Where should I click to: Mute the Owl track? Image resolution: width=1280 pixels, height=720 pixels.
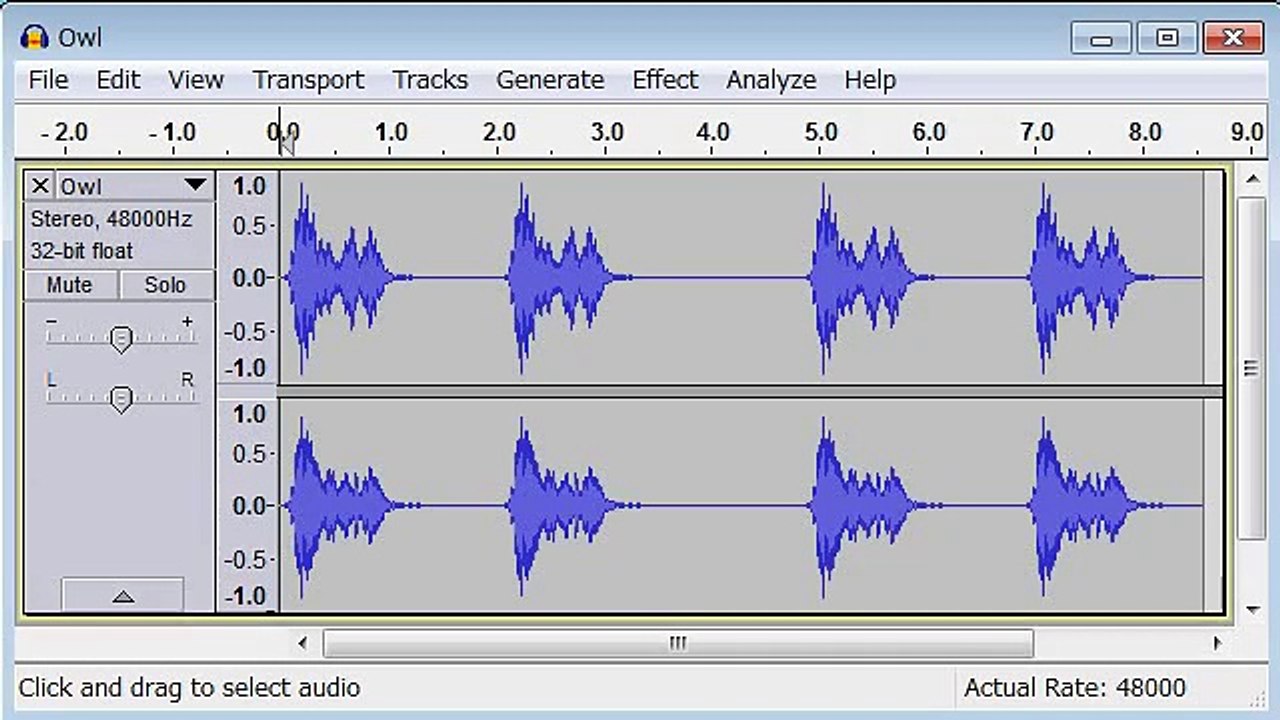69,285
